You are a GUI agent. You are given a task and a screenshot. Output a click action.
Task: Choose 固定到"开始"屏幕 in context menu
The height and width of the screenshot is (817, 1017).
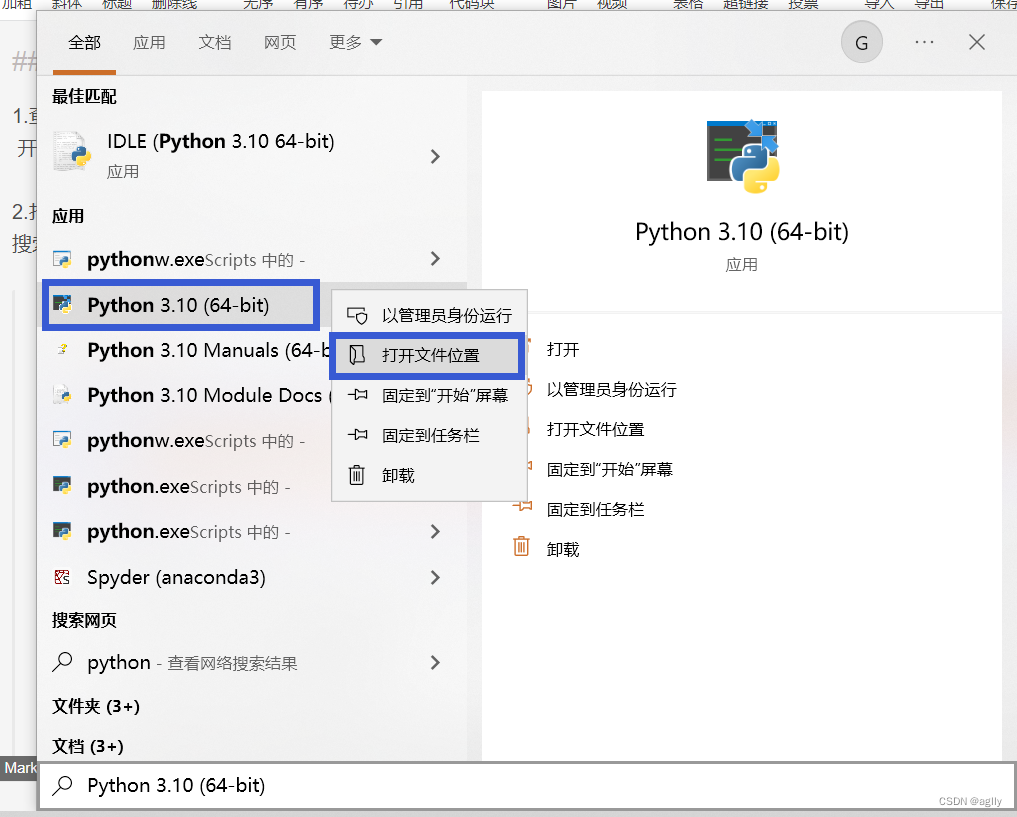(x=429, y=396)
